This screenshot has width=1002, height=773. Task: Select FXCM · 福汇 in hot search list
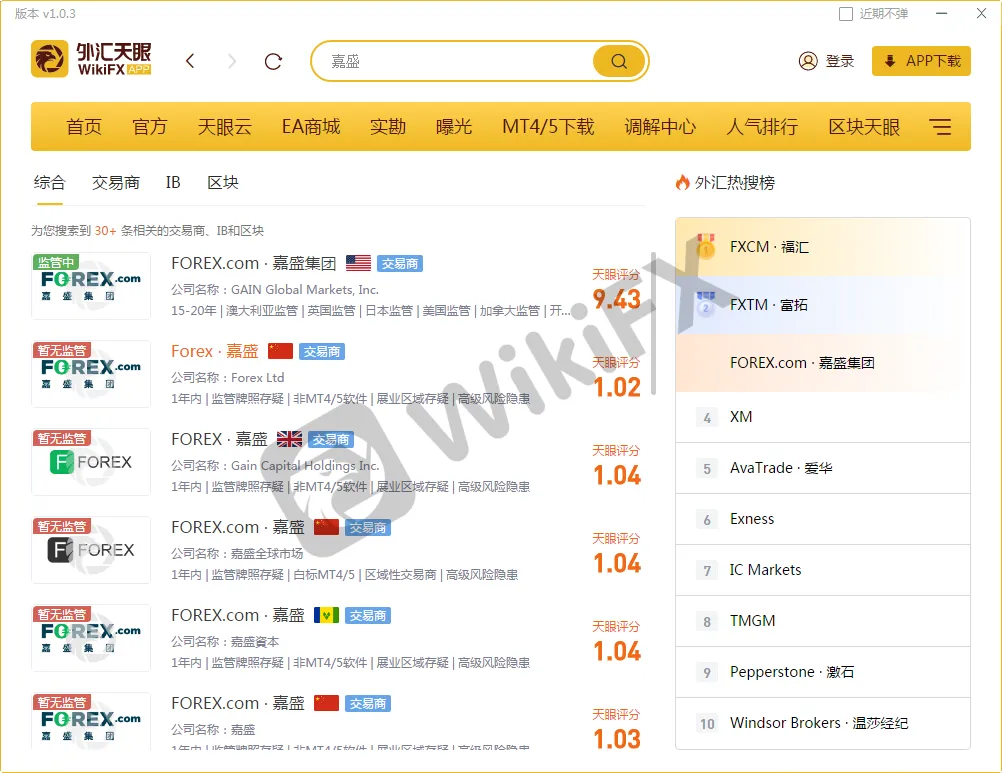click(823, 247)
